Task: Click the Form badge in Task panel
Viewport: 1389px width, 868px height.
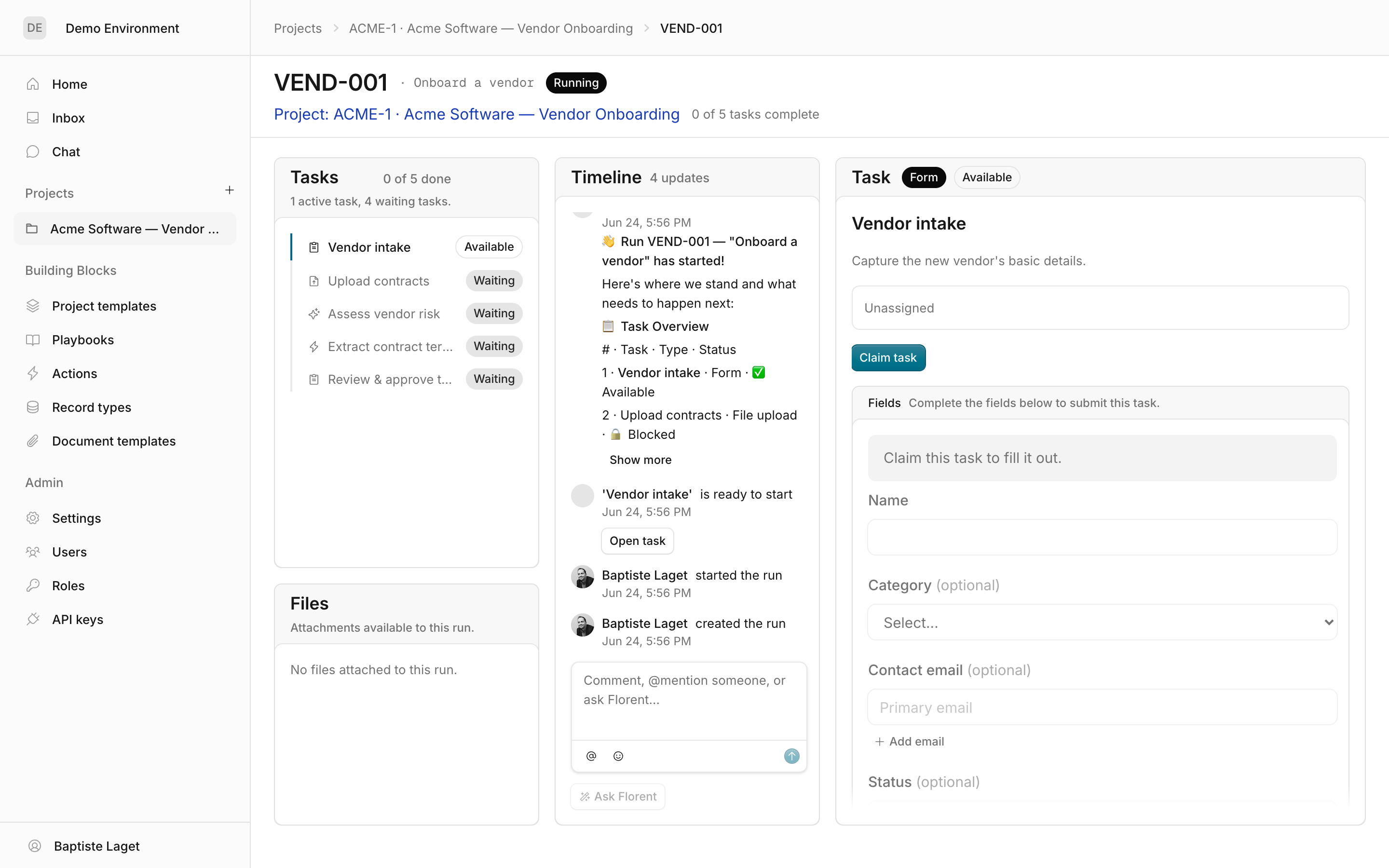Action: pos(924,177)
